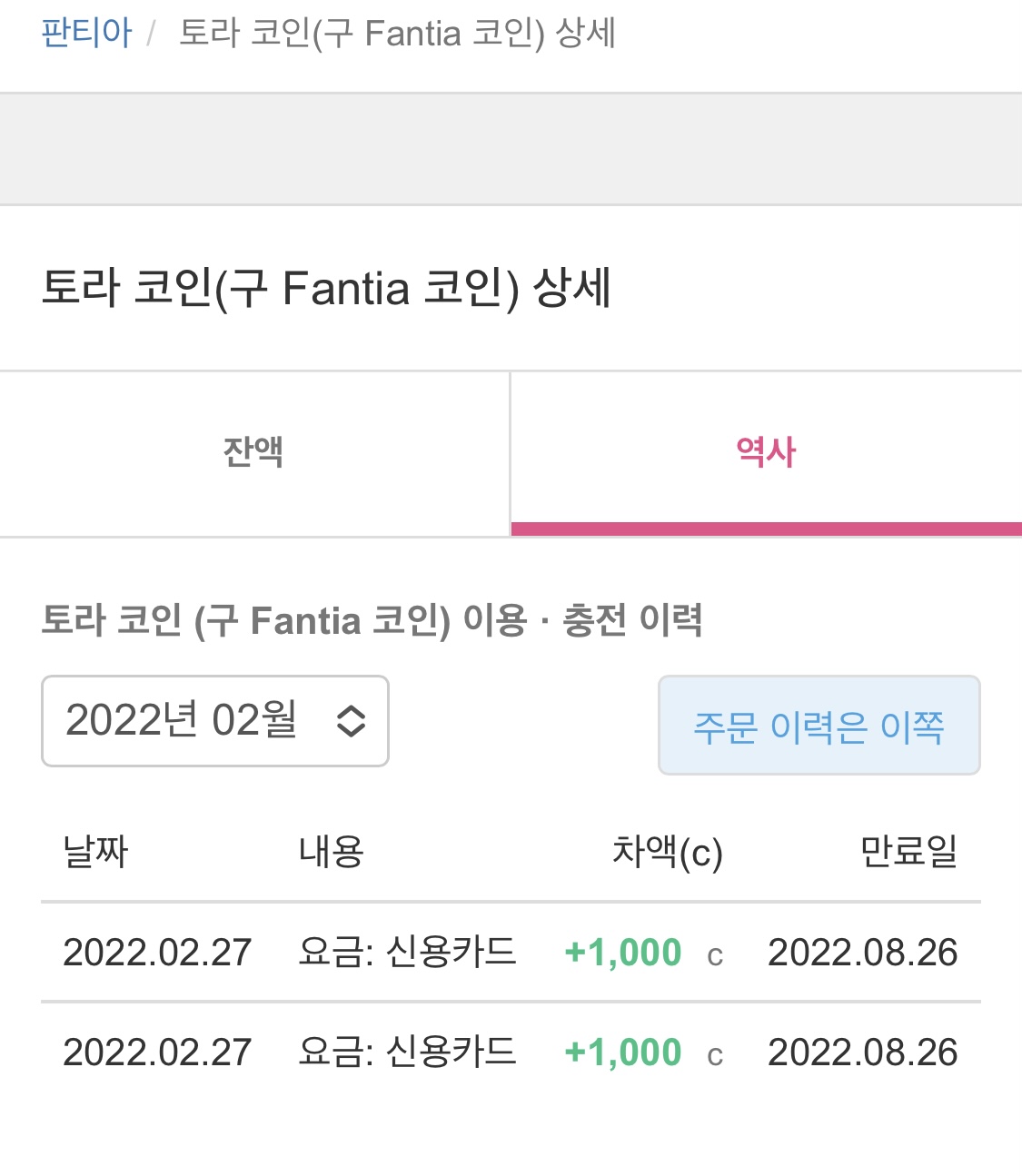Click the first row's 2022.08.26 expiry date
Screen dimensions: 1022x1176
point(862,953)
